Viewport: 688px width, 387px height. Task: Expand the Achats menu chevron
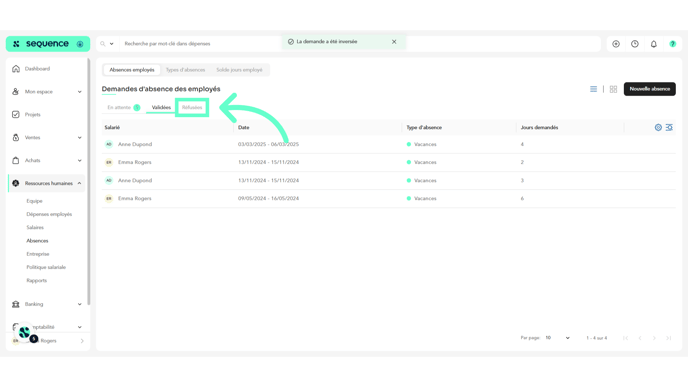coord(79,160)
